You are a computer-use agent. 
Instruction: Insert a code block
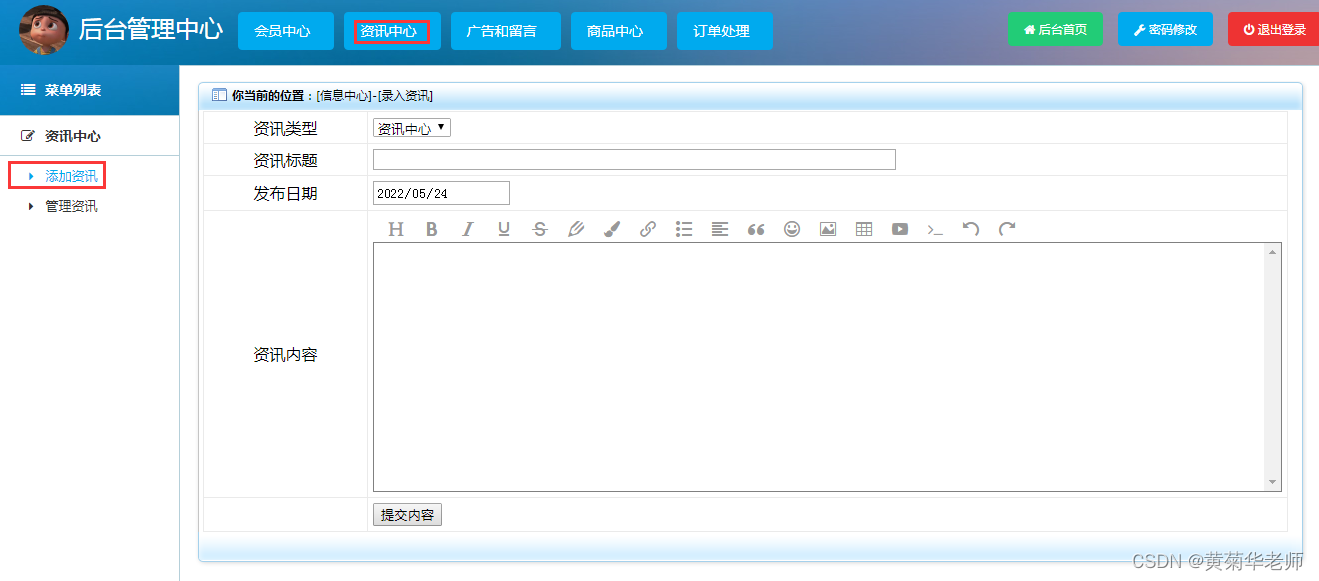point(935,229)
